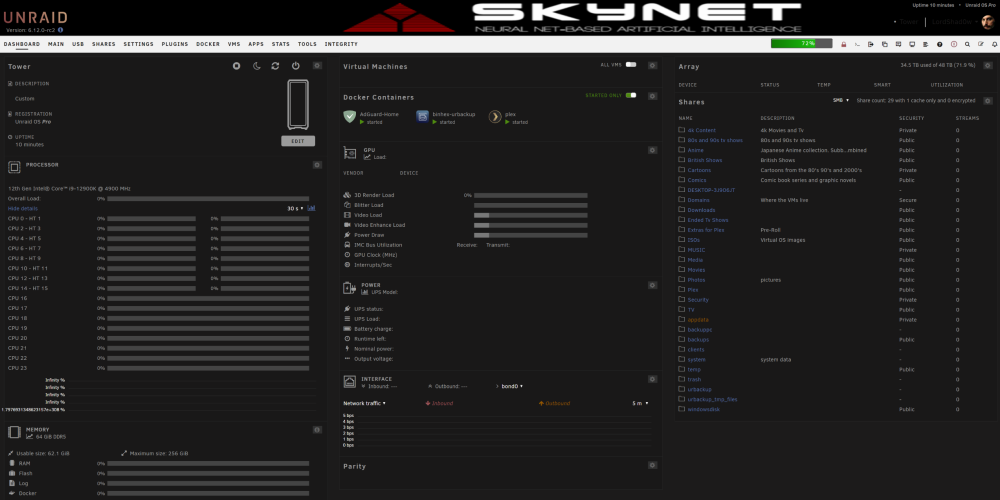Click the Hide details link
Screen dimensions: 1000x500
click(x=22, y=209)
